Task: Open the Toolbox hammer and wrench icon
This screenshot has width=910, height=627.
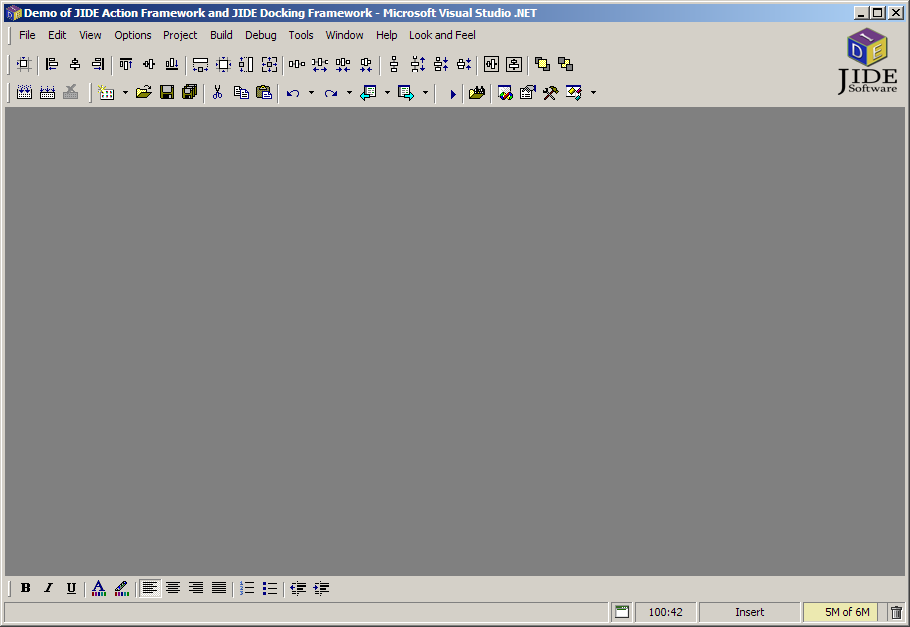Action: pos(550,92)
